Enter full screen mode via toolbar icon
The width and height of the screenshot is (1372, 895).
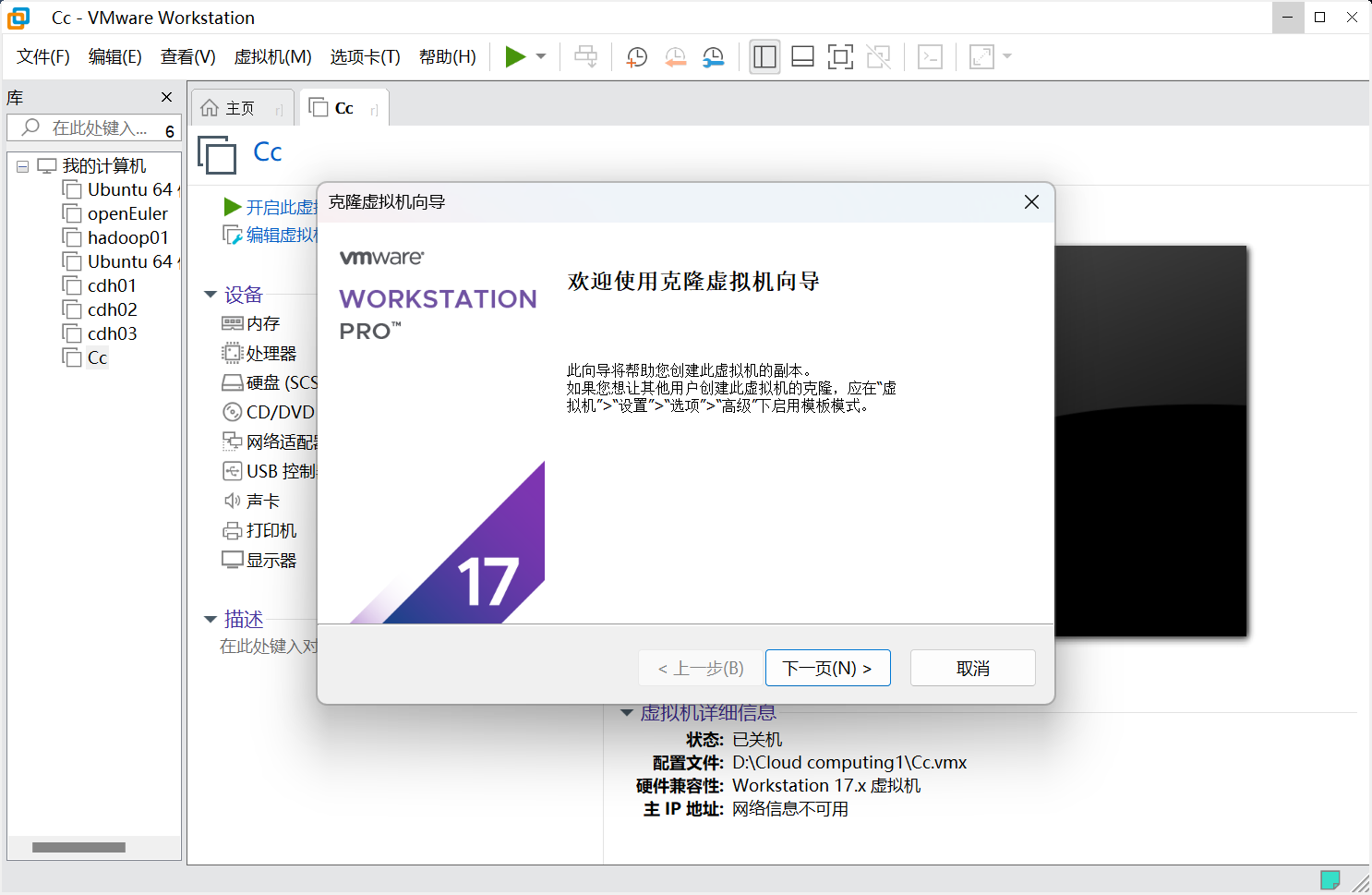pos(840,57)
